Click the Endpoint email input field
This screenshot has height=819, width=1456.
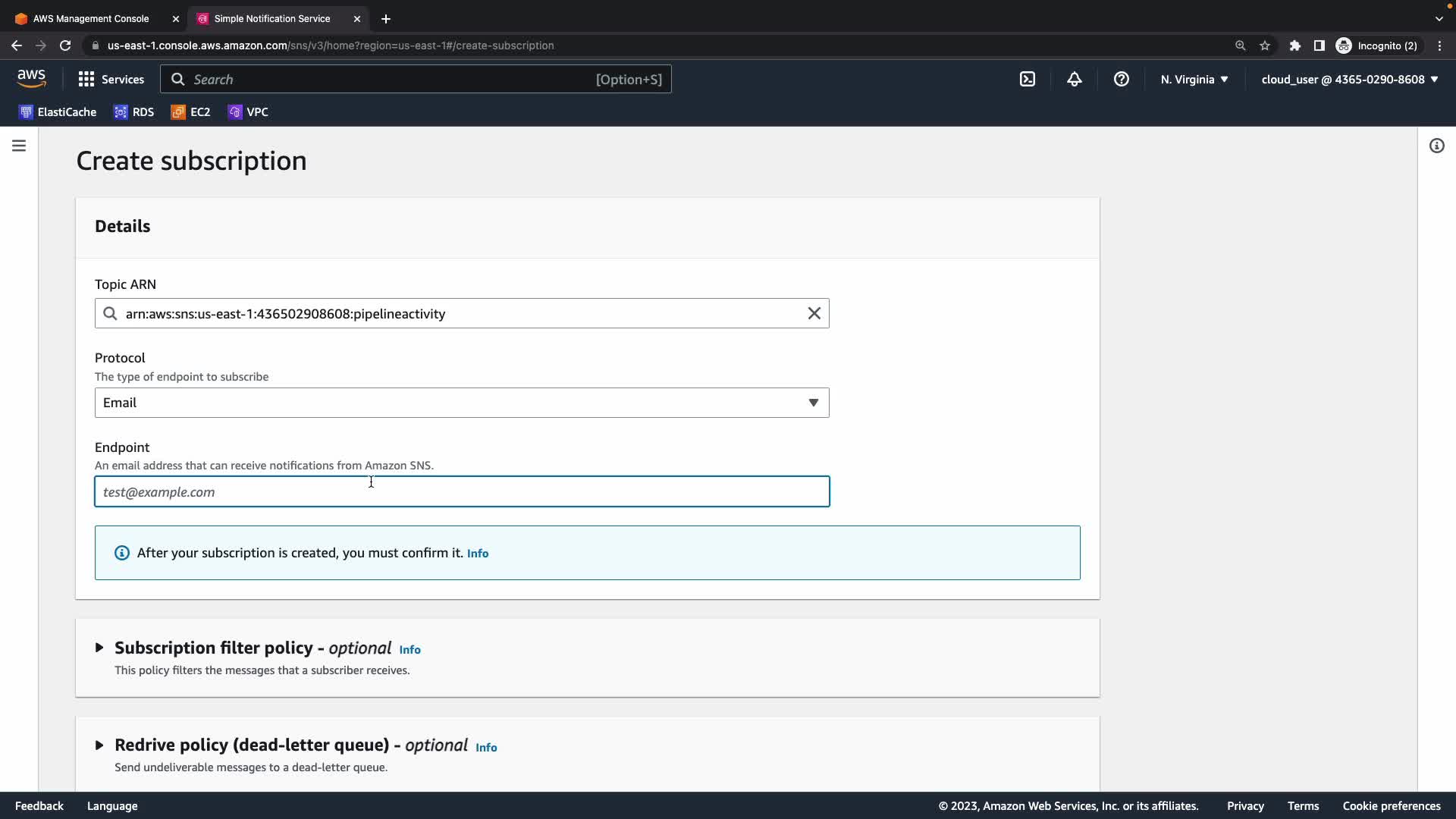461,491
